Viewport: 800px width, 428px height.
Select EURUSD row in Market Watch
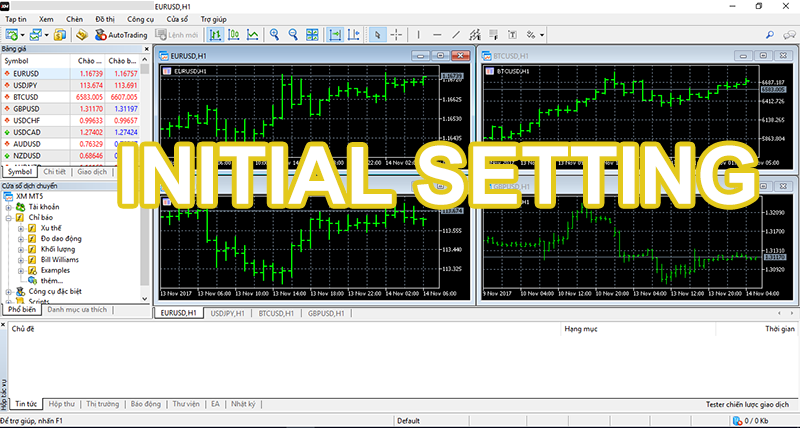(x=70, y=73)
